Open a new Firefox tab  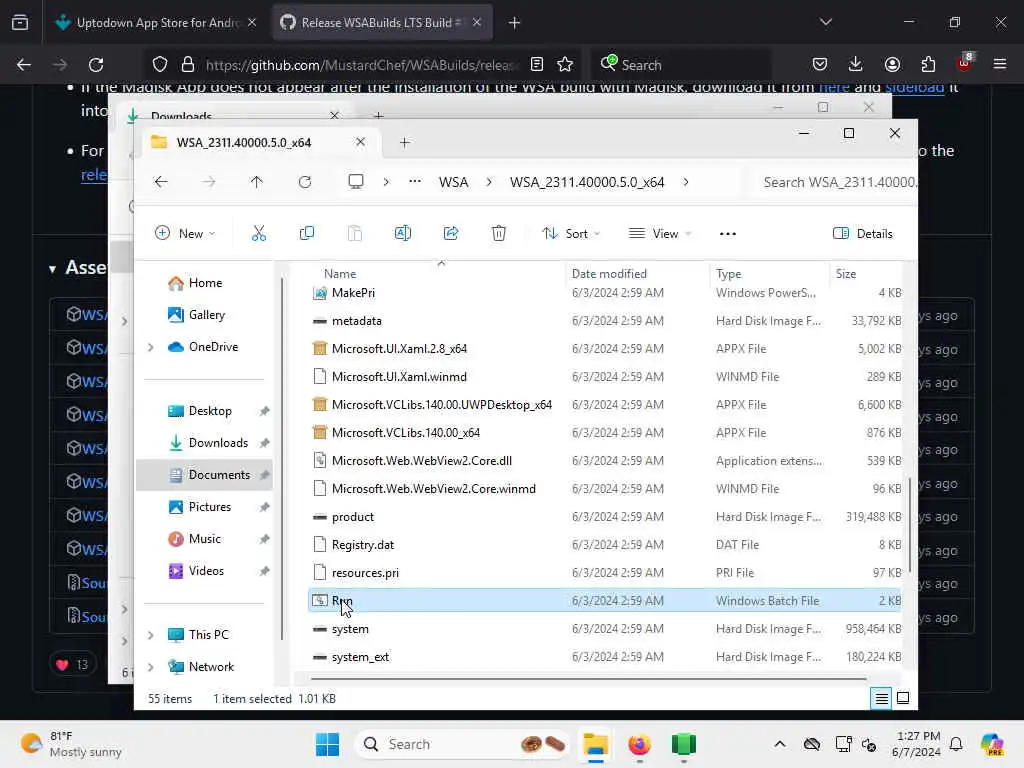coord(515,23)
